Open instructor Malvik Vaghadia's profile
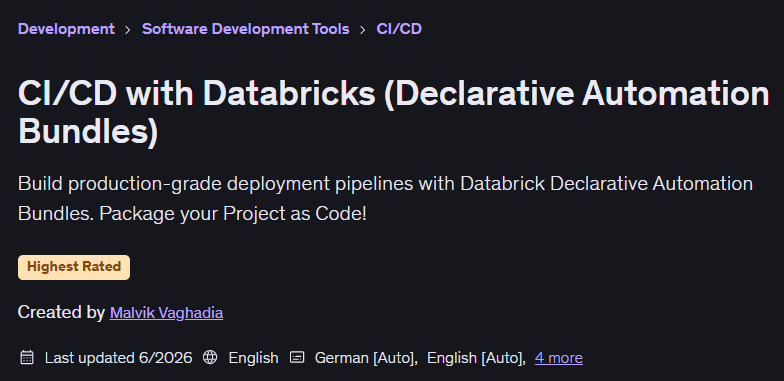Viewport: 784px width, 381px height. click(x=166, y=313)
